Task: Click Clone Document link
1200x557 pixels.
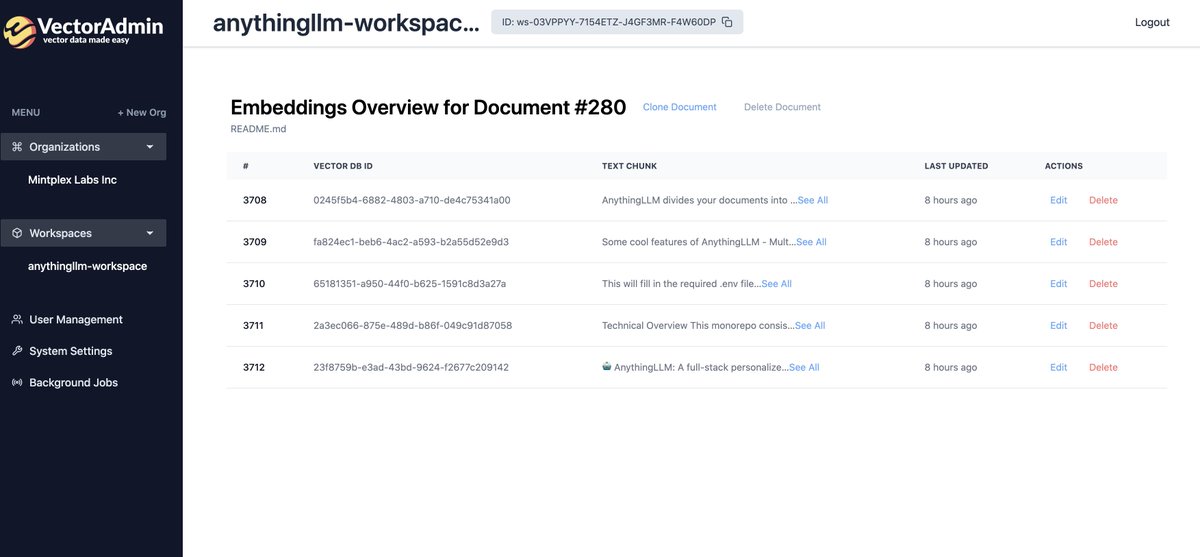Action: coord(680,107)
